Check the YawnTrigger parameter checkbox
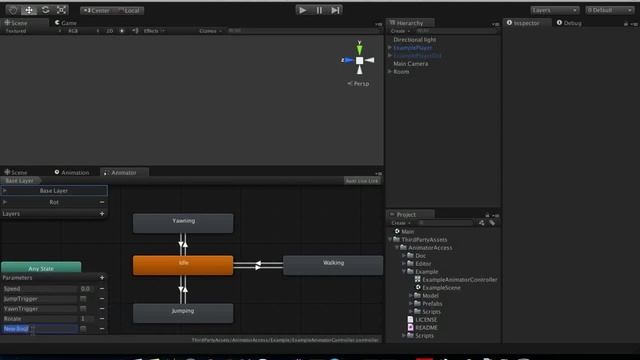 tap(83, 309)
